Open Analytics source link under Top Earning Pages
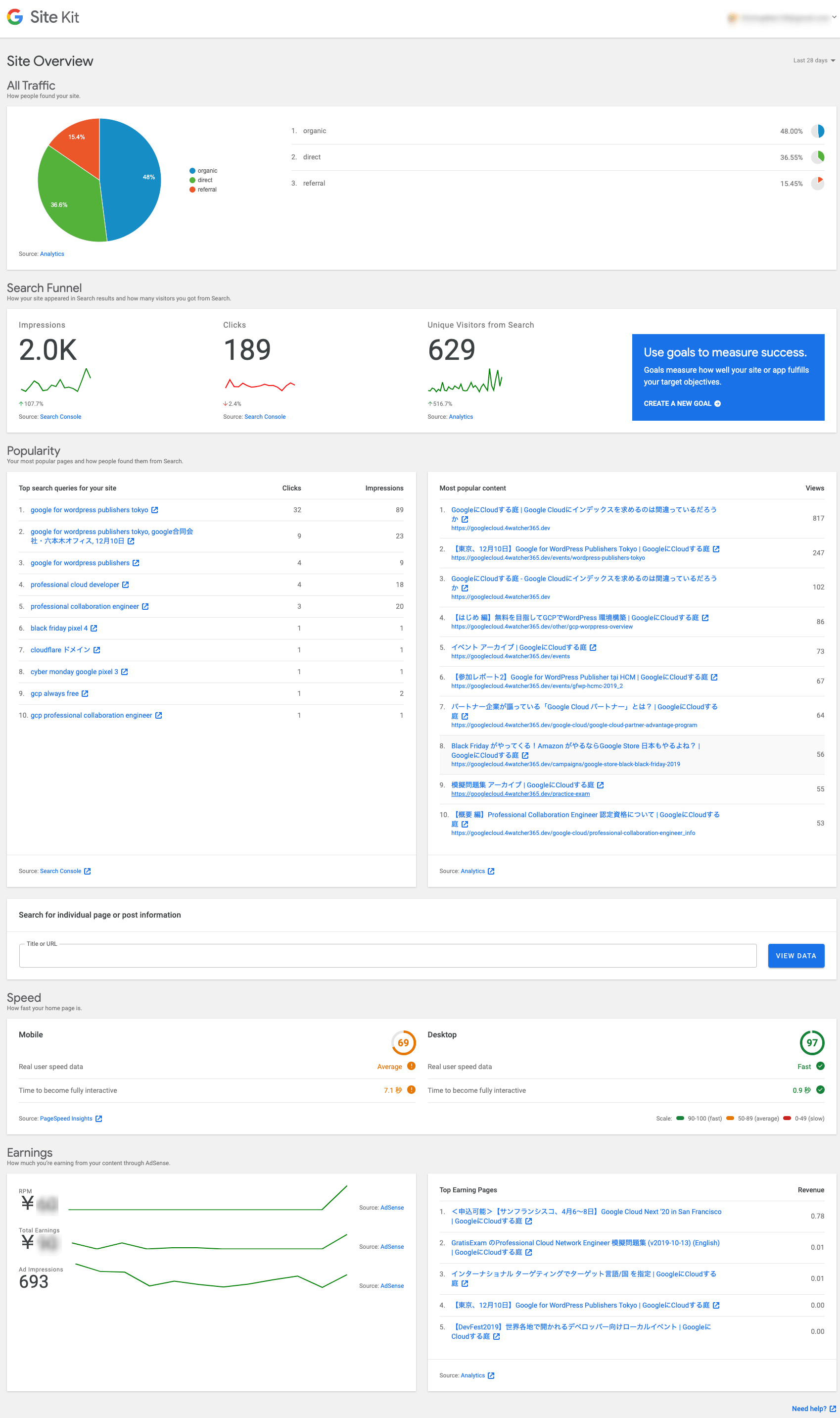Screen dimensions: 840x1418 coord(472,1375)
